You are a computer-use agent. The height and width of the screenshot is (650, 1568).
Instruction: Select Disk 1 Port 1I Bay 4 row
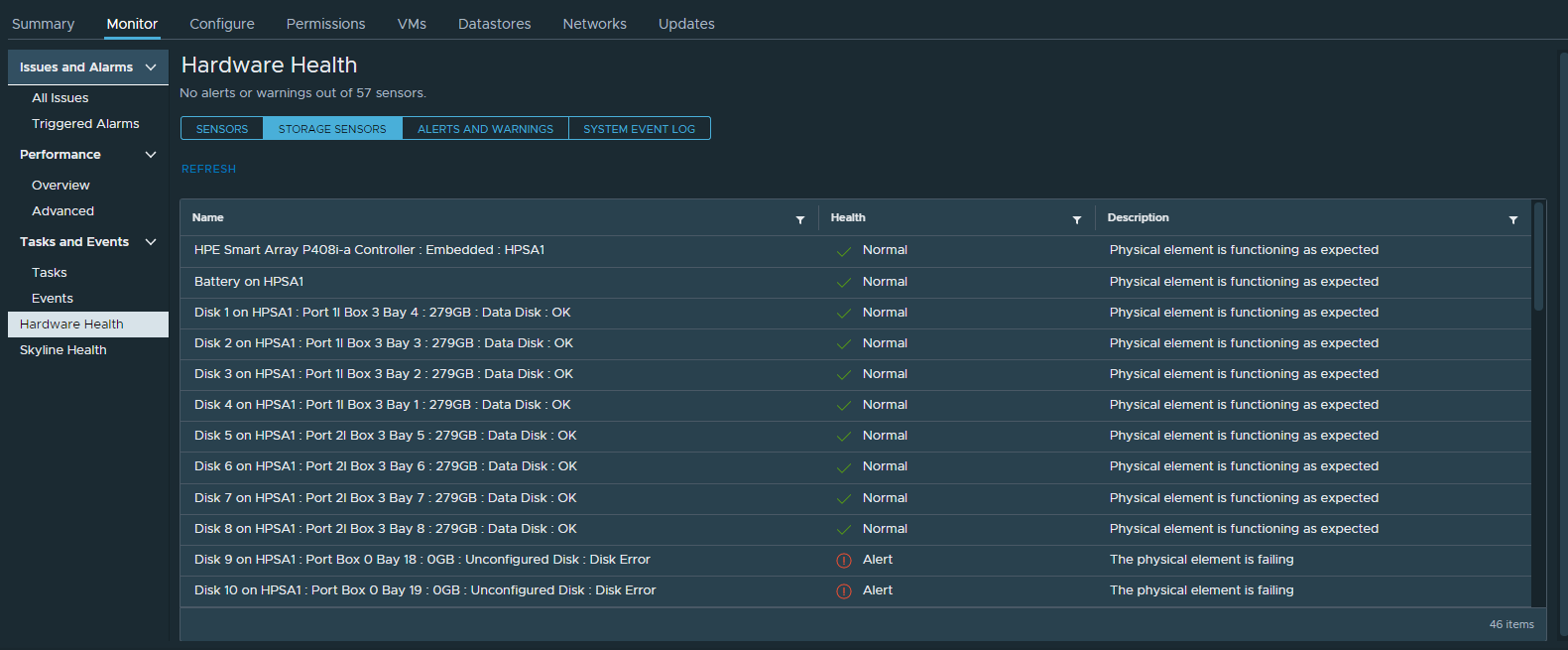856,314
